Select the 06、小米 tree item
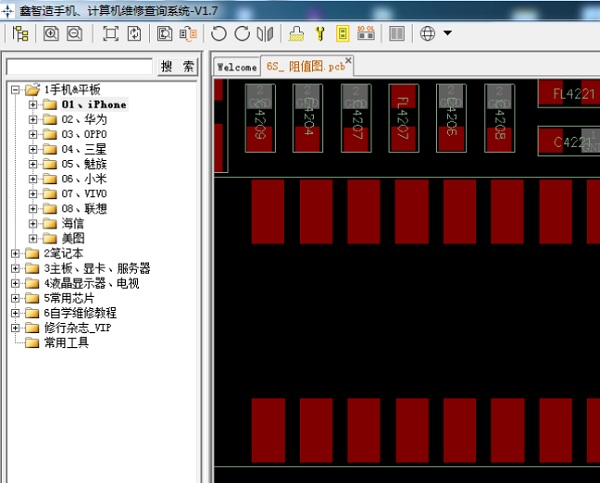Image resolution: width=600 pixels, height=483 pixels. [x=84, y=179]
